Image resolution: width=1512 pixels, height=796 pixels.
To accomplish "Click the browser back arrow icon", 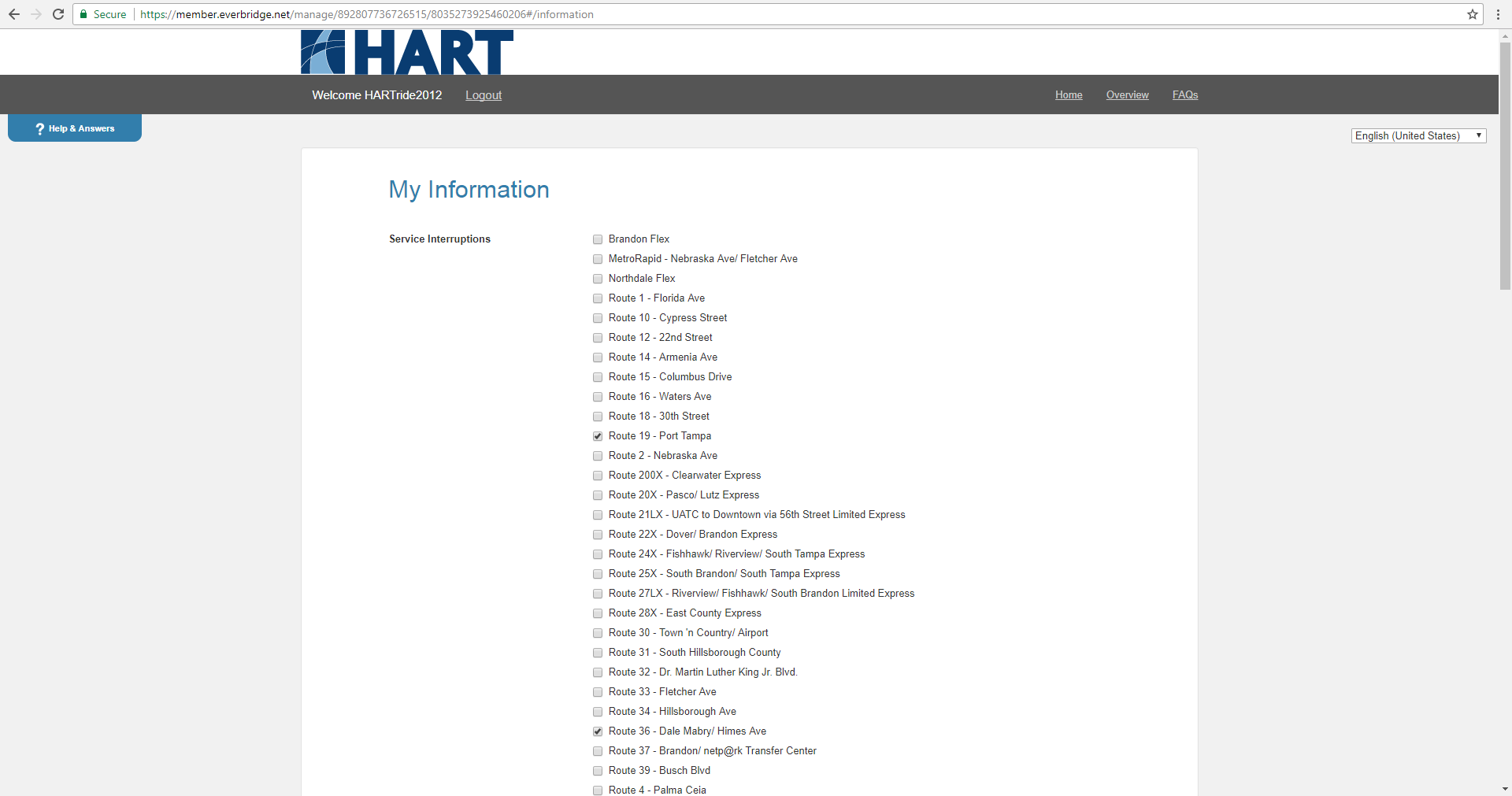I will click(14, 14).
